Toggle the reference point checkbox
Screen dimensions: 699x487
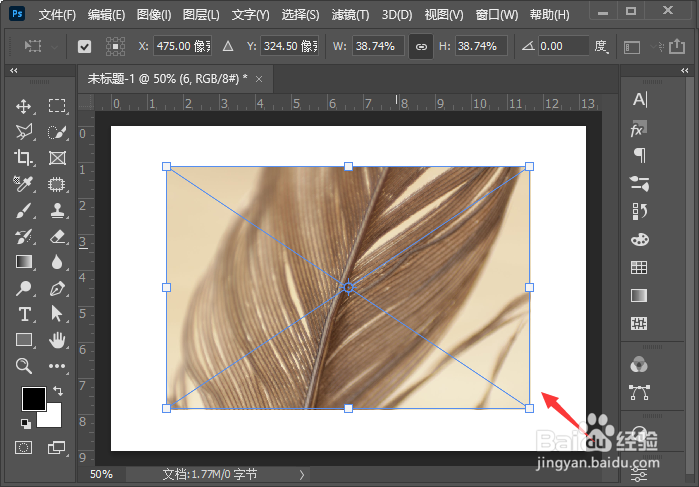[x=84, y=46]
